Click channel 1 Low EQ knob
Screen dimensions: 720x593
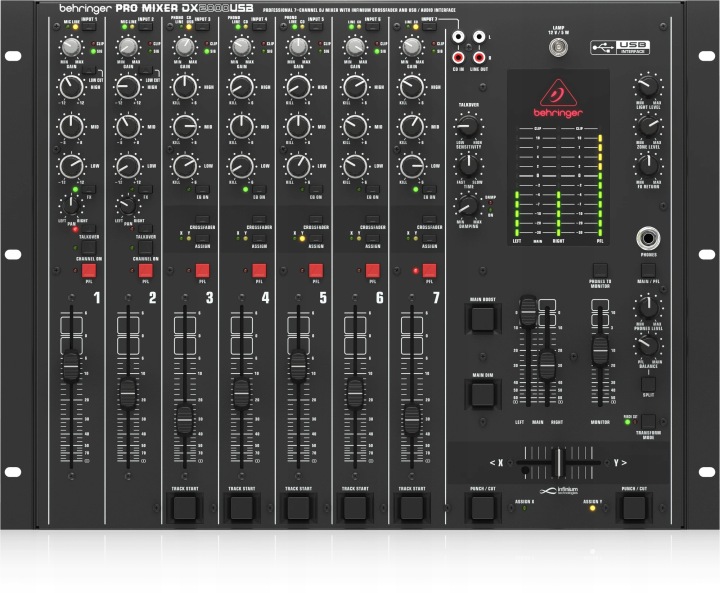tap(71, 166)
